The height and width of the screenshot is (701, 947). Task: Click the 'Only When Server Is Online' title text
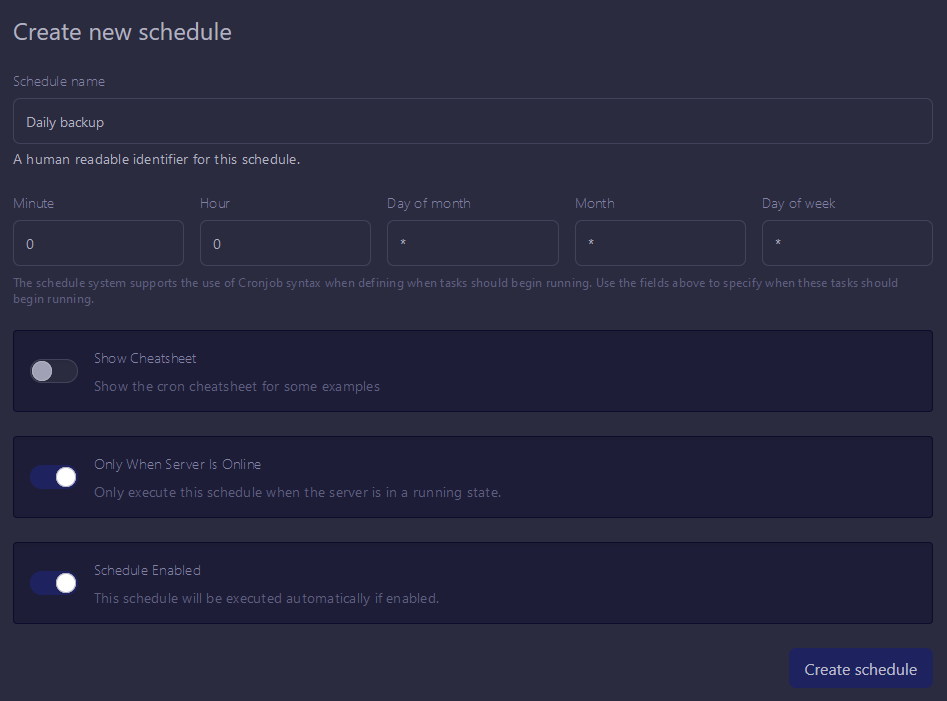coord(178,464)
